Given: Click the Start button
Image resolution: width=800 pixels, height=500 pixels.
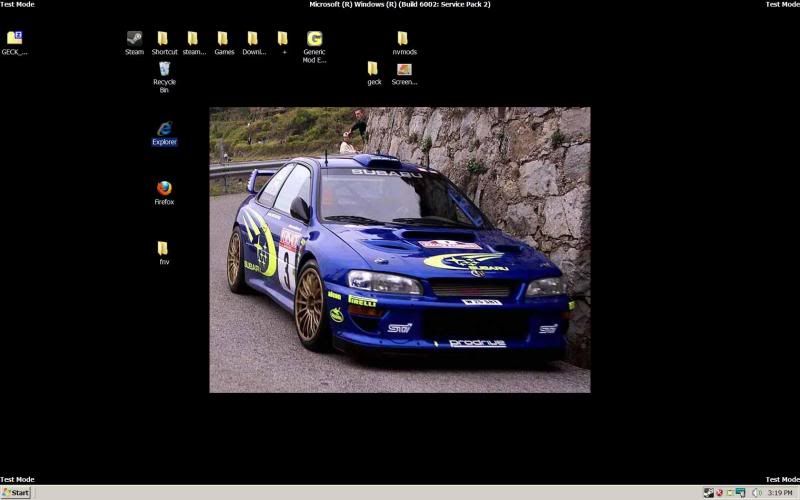Looking at the screenshot, I should [16, 492].
